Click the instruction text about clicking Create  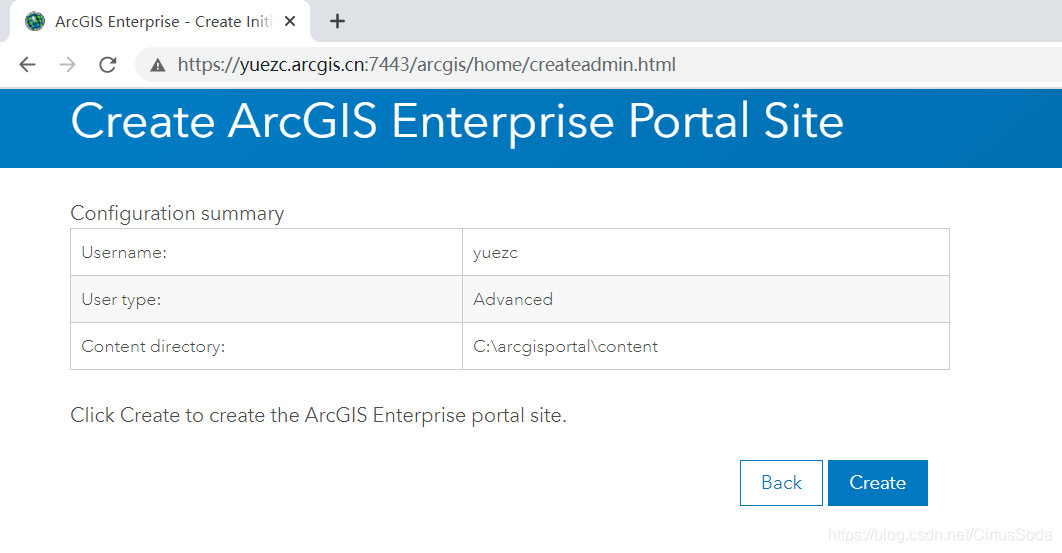point(318,415)
